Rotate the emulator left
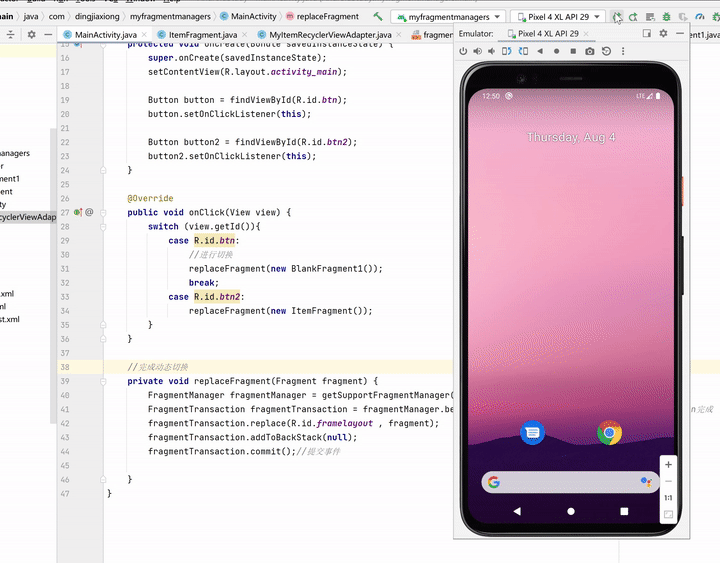Image resolution: width=720 pixels, height=563 pixels. (509, 51)
